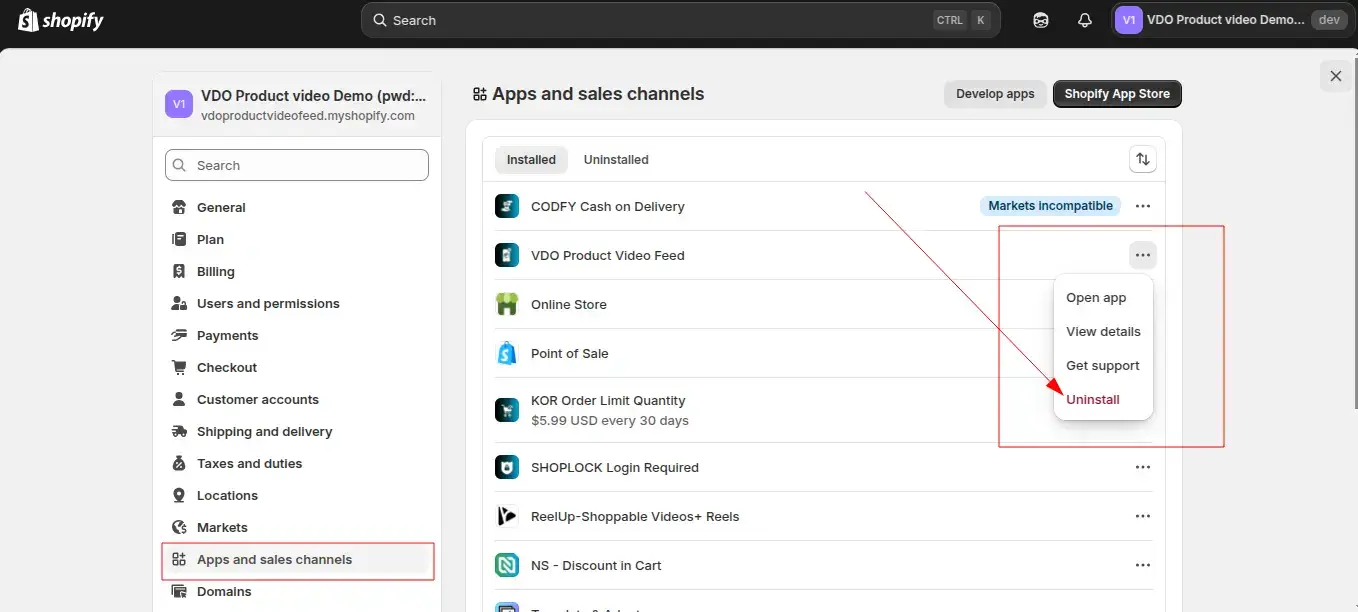
Task: Click the VDO Product Video Feed icon
Action: click(x=507, y=255)
